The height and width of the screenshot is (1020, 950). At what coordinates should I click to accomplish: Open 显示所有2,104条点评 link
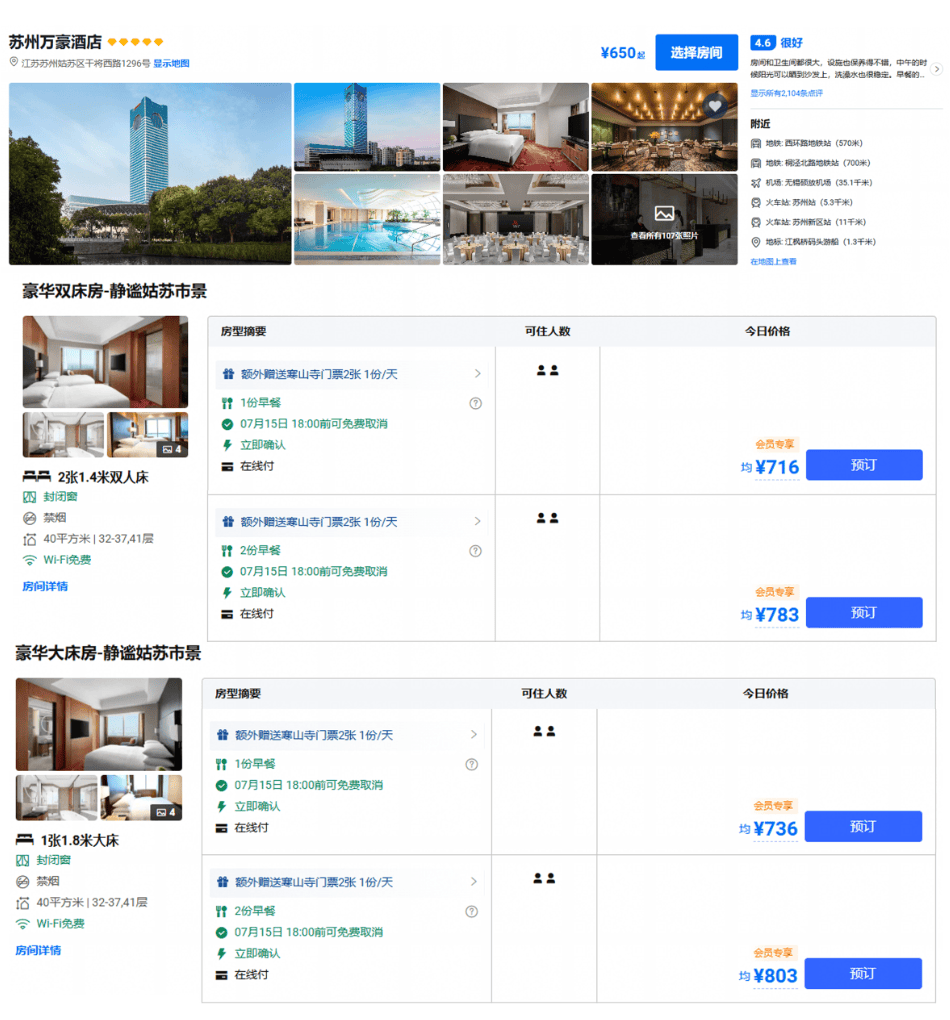tap(786, 93)
